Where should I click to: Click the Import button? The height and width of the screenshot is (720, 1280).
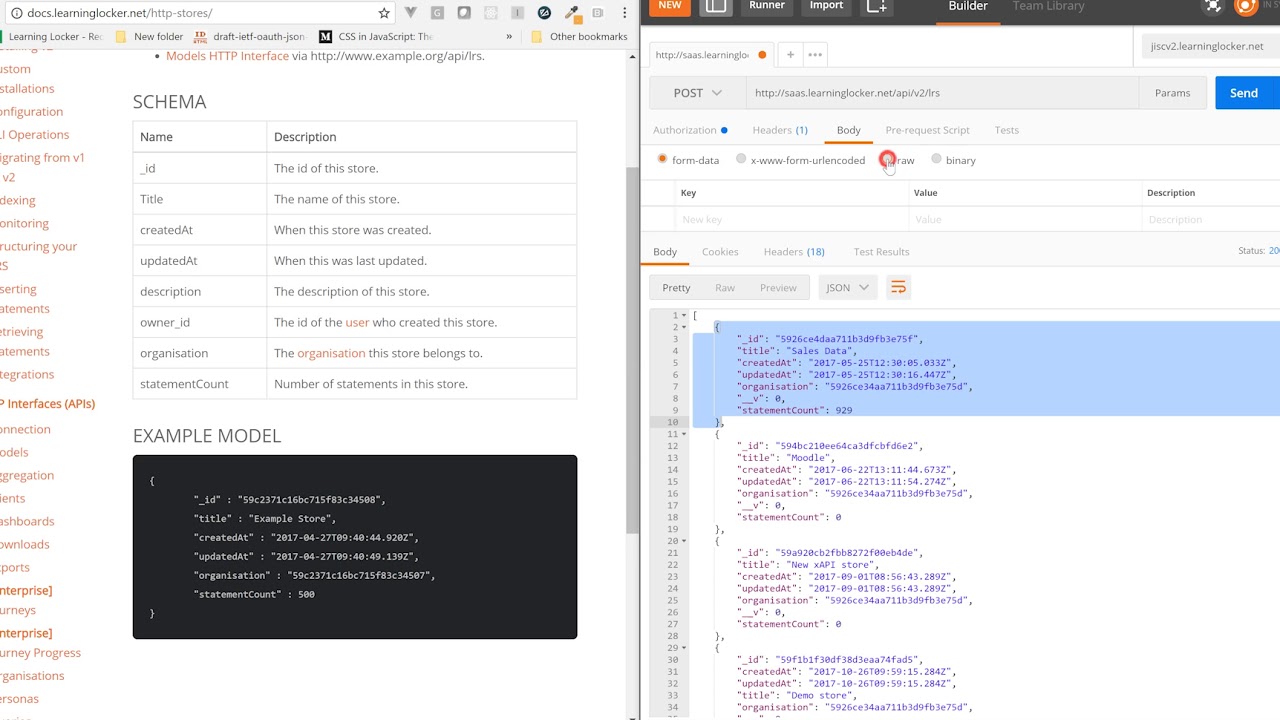point(826,6)
